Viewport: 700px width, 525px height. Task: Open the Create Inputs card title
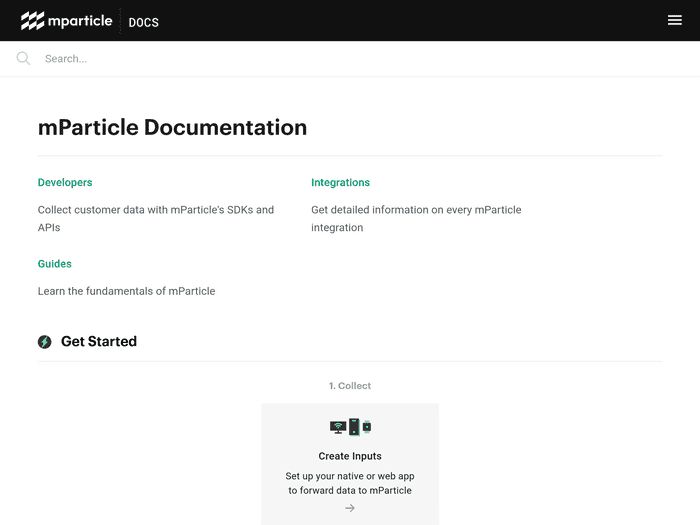pyautogui.click(x=350, y=456)
